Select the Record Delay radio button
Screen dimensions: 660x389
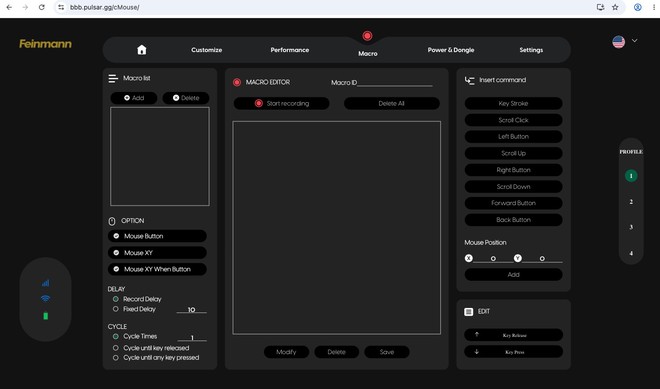click(115, 299)
